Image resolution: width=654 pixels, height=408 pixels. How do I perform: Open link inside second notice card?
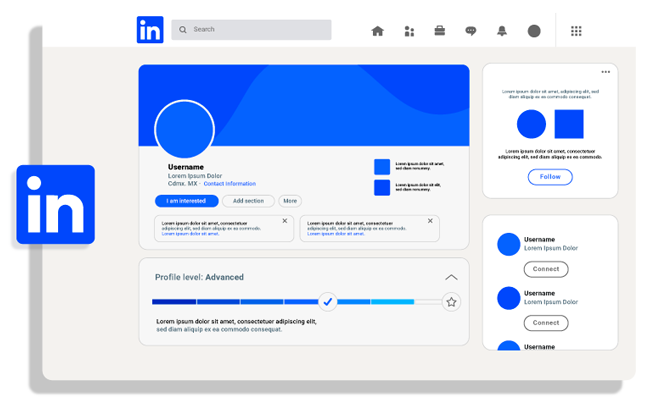coord(336,234)
